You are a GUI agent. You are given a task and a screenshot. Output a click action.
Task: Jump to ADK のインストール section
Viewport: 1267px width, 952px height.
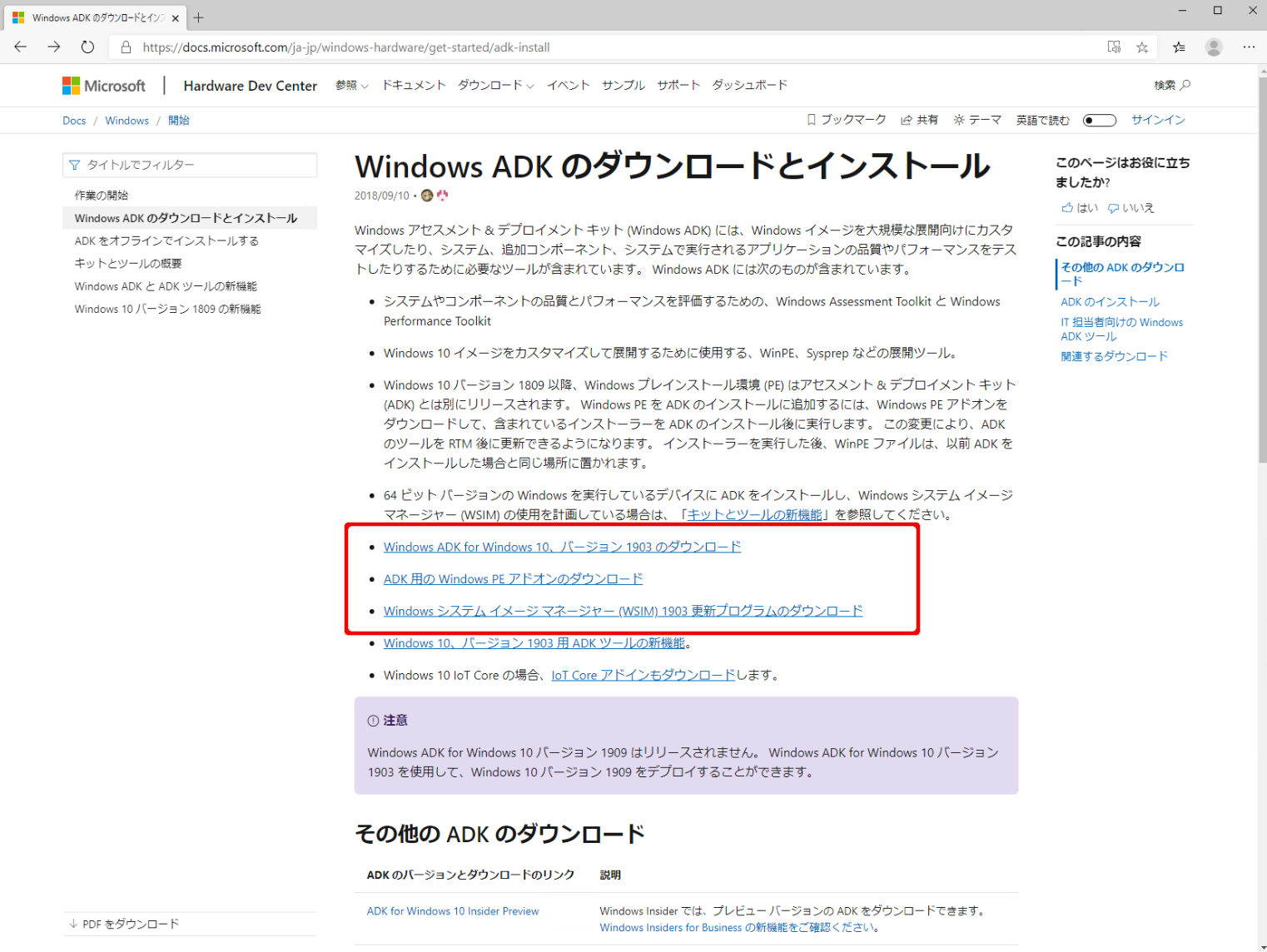(x=1110, y=302)
